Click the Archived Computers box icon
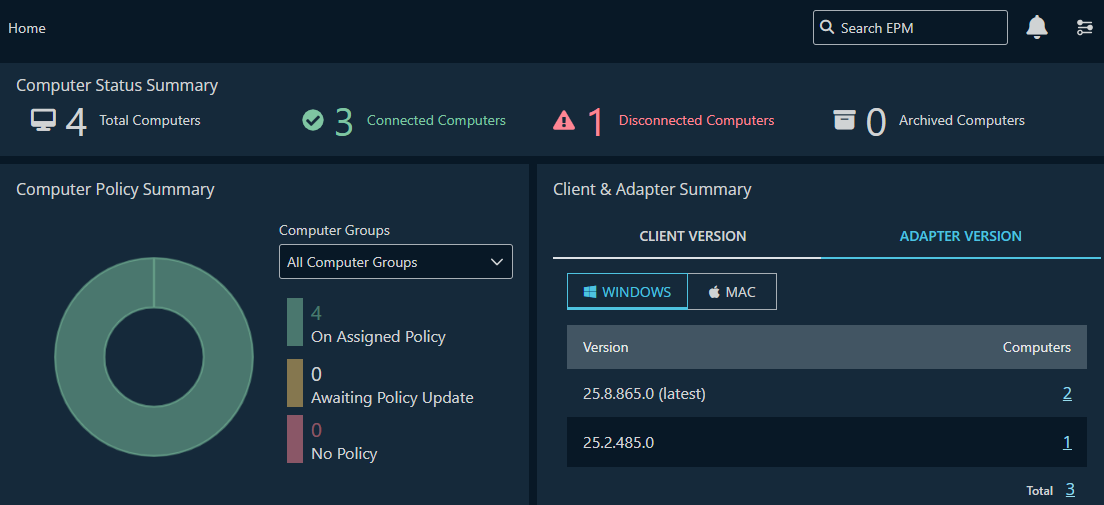1104x505 pixels. 844,120
